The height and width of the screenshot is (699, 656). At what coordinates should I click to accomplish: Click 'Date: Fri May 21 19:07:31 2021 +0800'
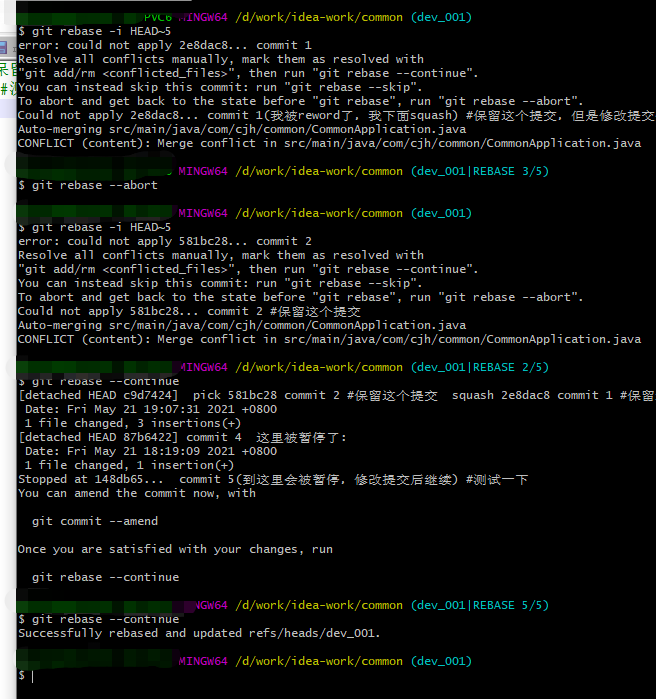coord(151,409)
